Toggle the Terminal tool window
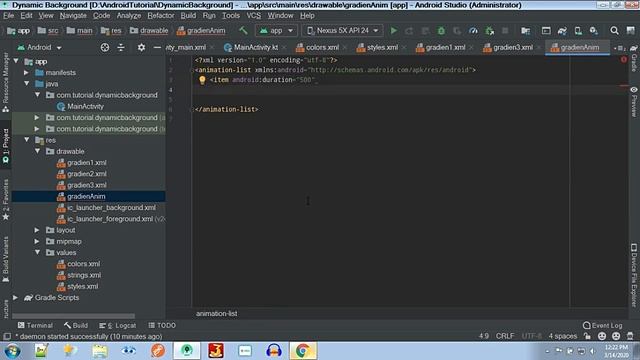 coord(35,325)
